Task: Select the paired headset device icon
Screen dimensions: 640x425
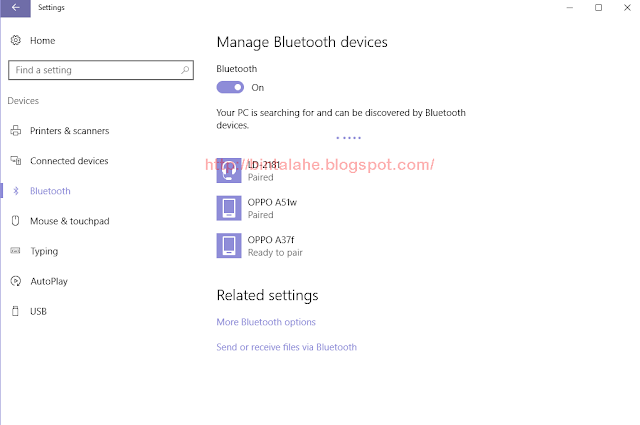Action: pos(229,171)
